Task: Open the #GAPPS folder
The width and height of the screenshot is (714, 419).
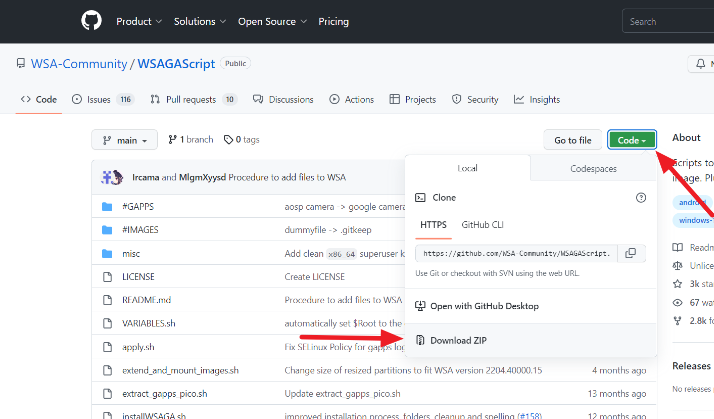Action: (x=138, y=206)
